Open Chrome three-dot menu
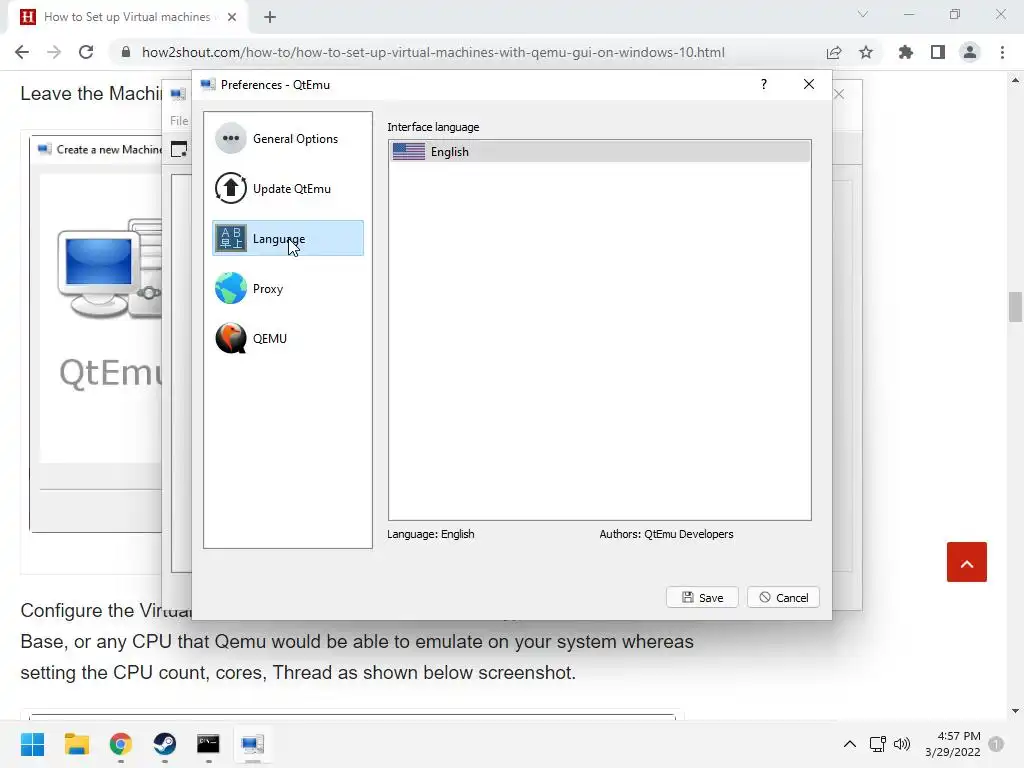Image resolution: width=1024 pixels, height=768 pixels. pos(1002,52)
